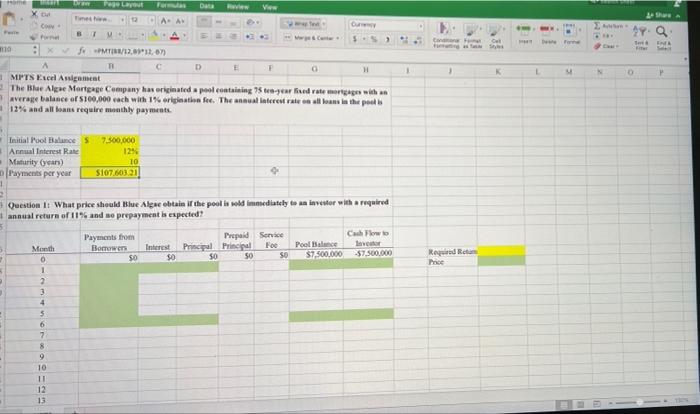Image resolution: width=700 pixels, height=414 pixels.
Task: Apply red font color A
Action: point(175,36)
